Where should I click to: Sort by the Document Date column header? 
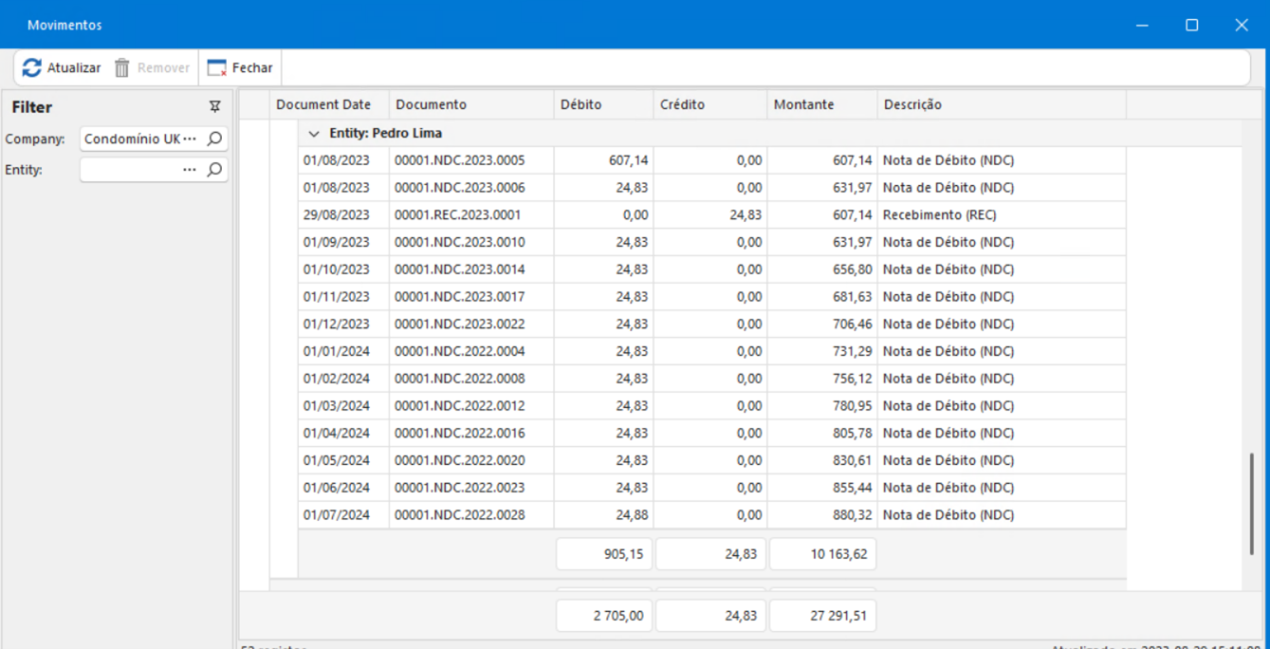[323, 105]
